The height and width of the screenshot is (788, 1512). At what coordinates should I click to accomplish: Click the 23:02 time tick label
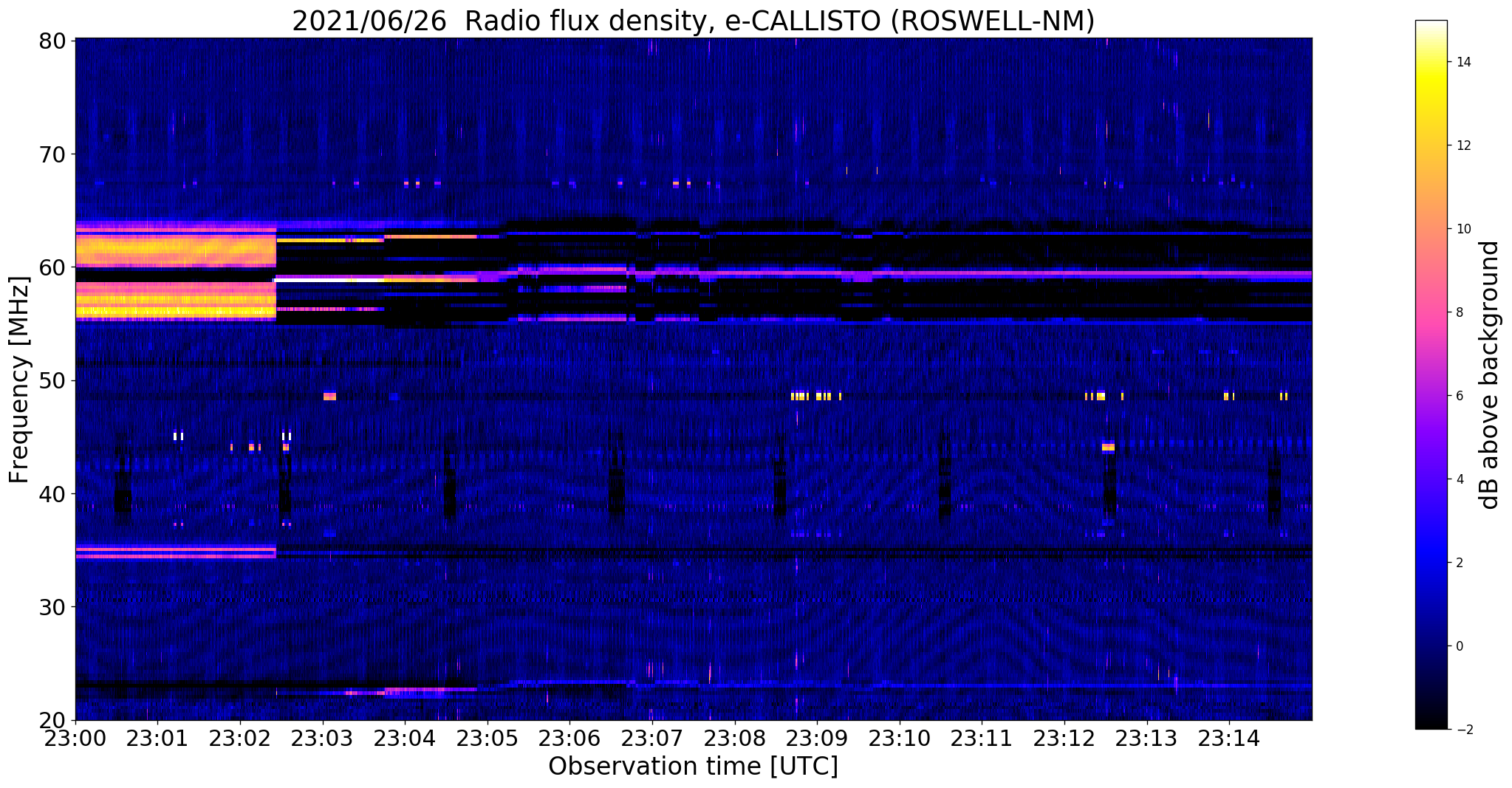[x=240, y=739]
